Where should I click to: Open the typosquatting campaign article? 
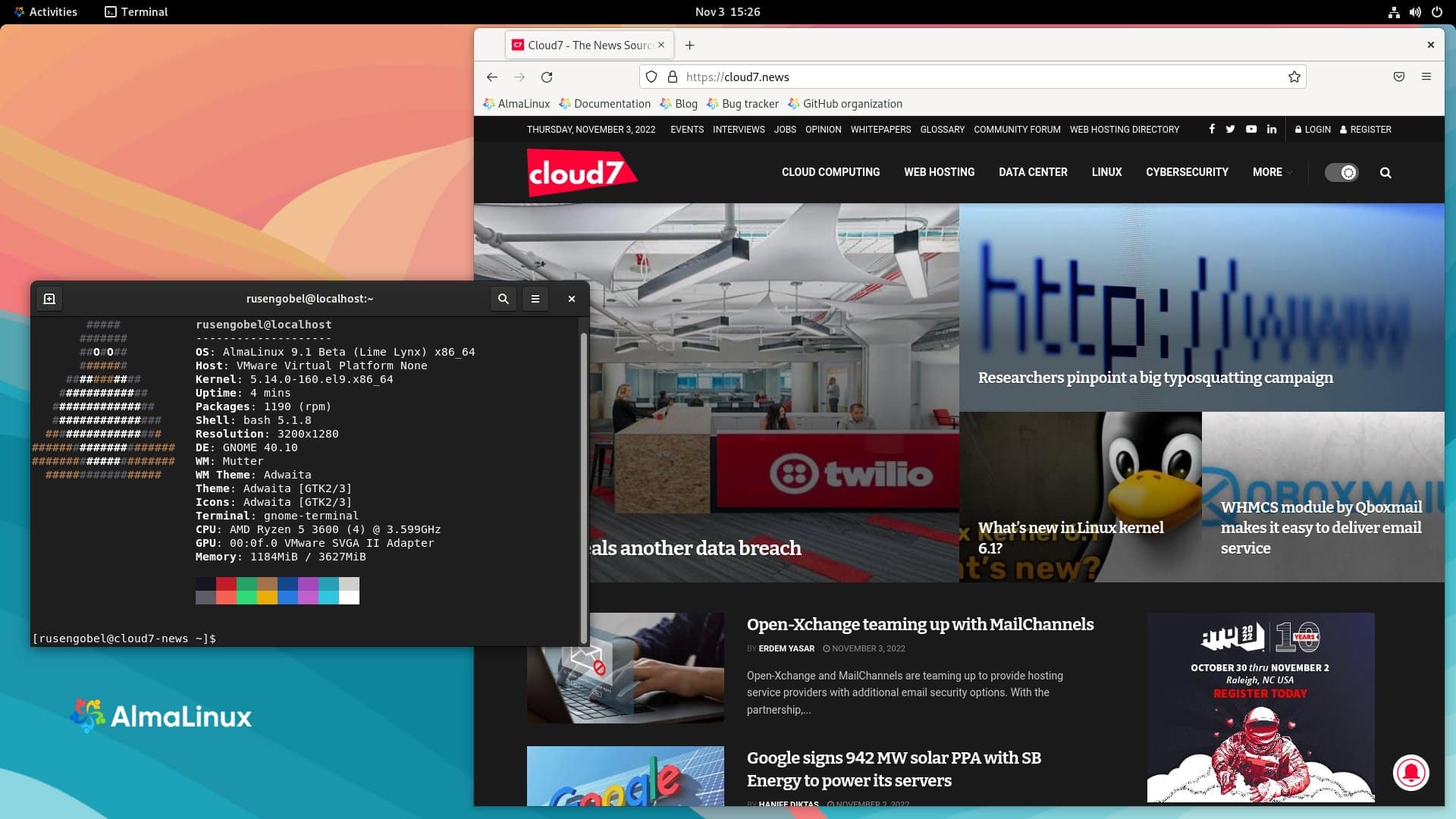[1155, 378]
